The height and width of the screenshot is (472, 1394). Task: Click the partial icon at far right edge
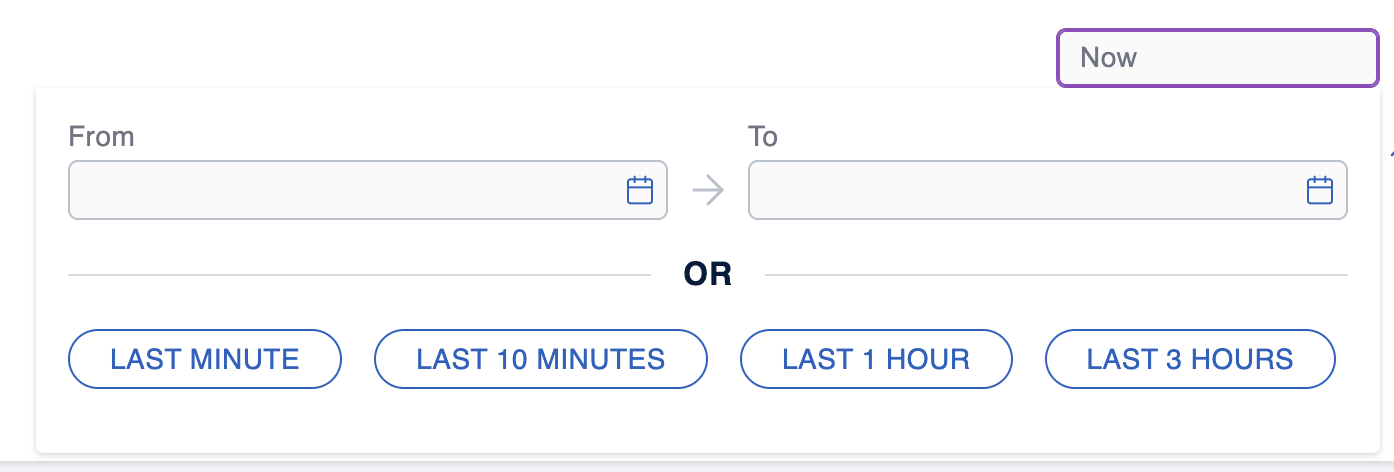[1391, 155]
